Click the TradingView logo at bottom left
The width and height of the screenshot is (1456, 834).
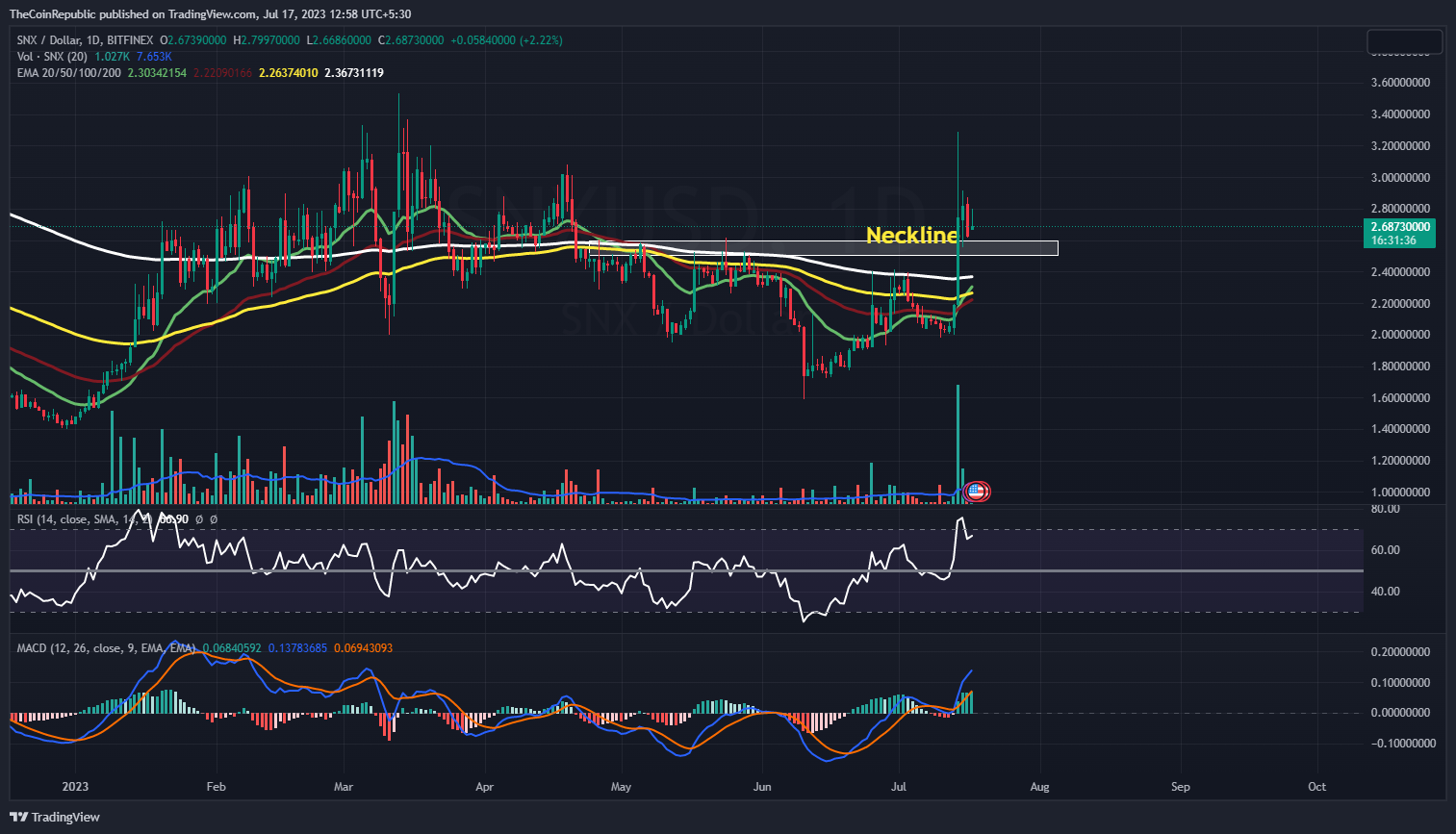click(x=55, y=817)
